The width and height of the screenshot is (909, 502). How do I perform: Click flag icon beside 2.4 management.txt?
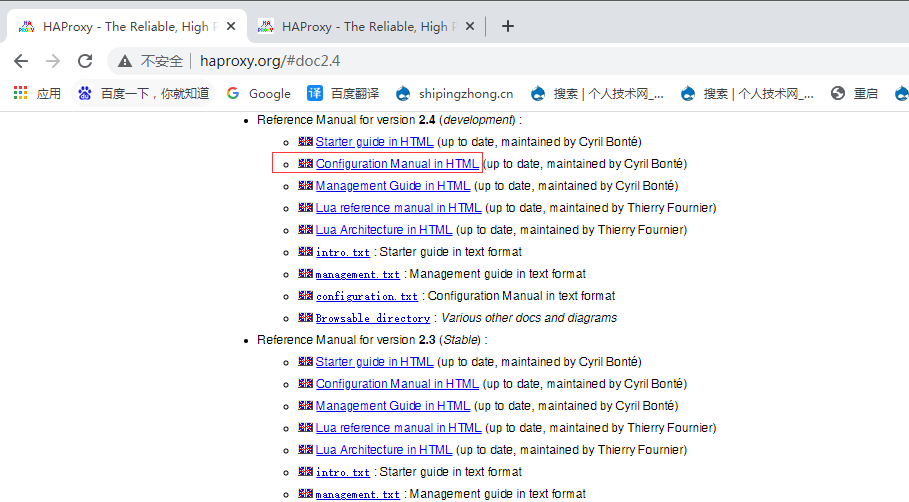[306, 273]
